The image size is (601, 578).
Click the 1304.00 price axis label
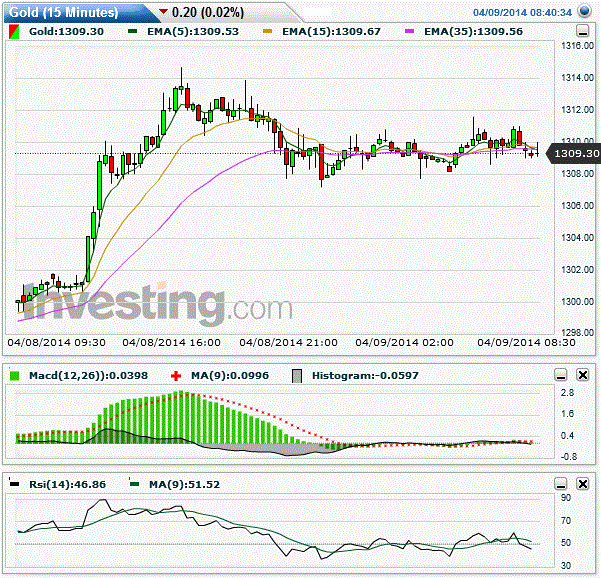point(577,238)
